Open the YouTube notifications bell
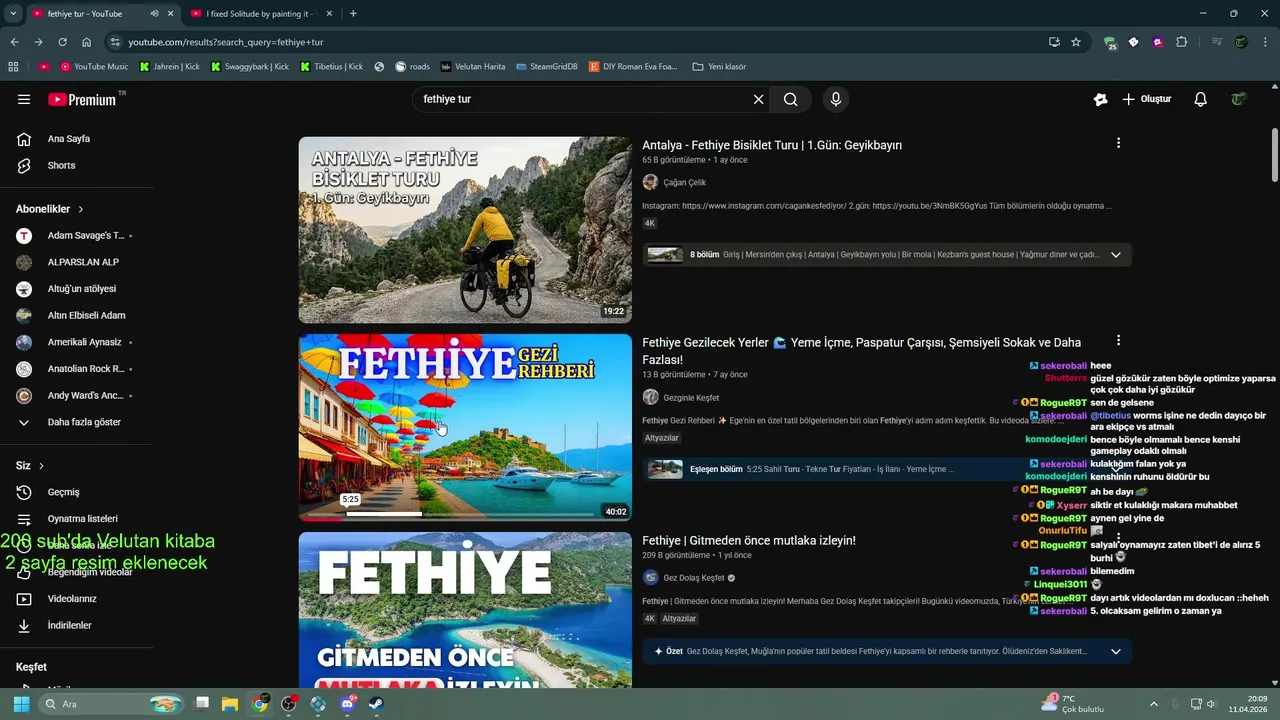Image resolution: width=1280 pixels, height=720 pixels. 1200,99
